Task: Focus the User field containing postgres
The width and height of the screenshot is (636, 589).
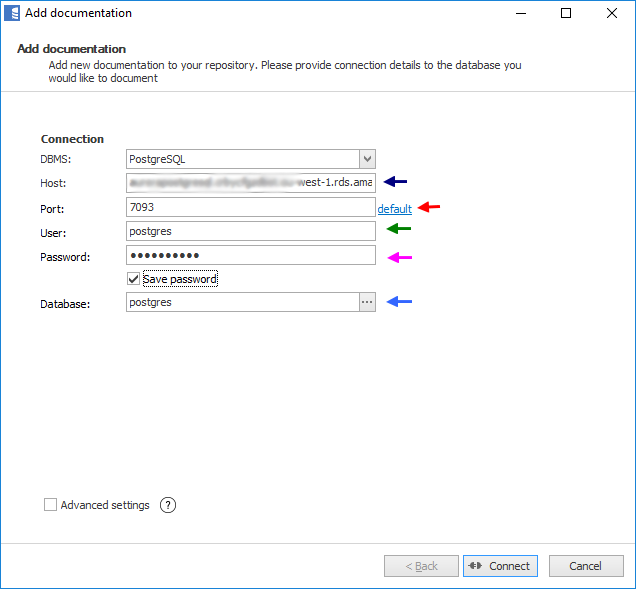Action: [250, 231]
